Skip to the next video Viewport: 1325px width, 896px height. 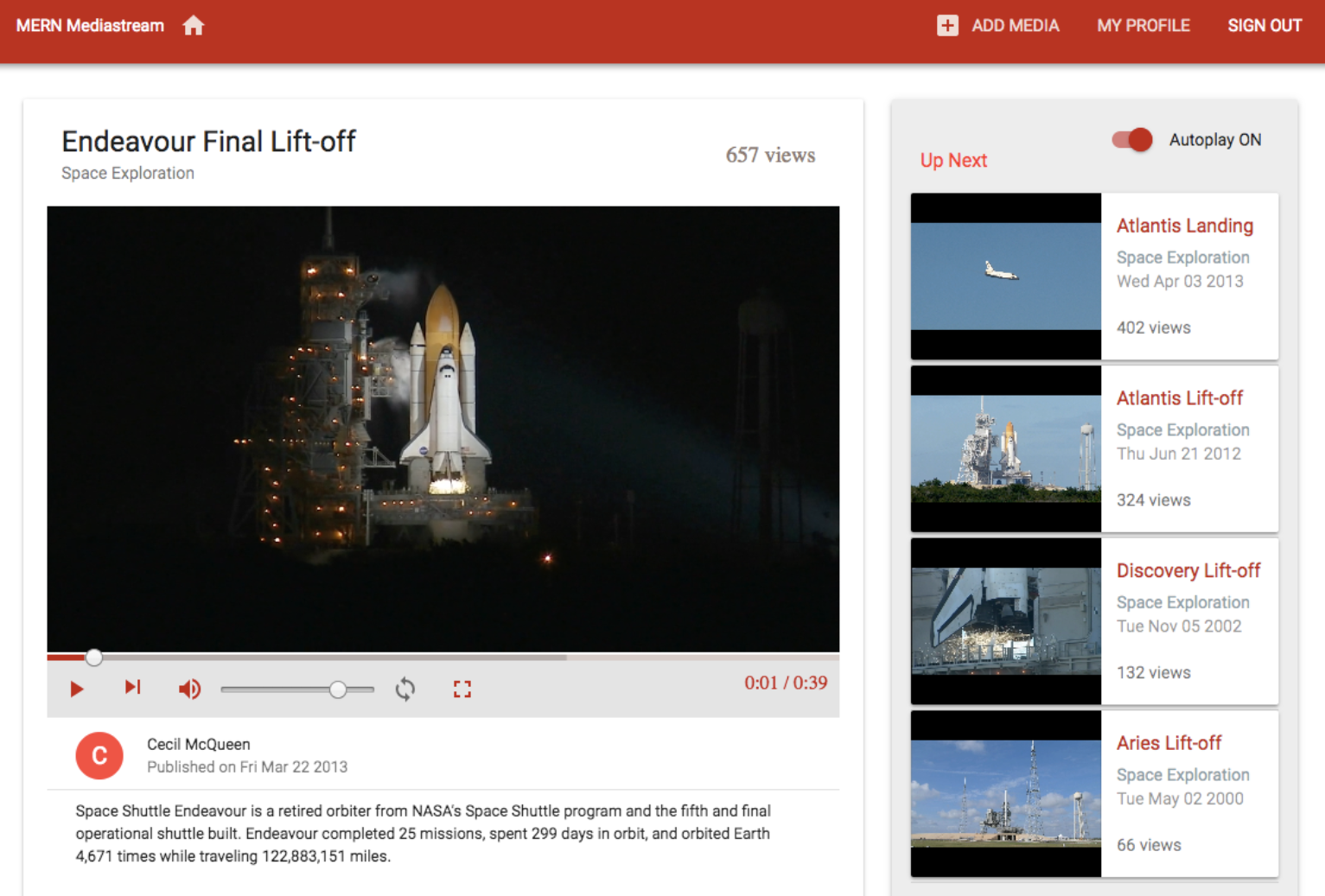(131, 687)
